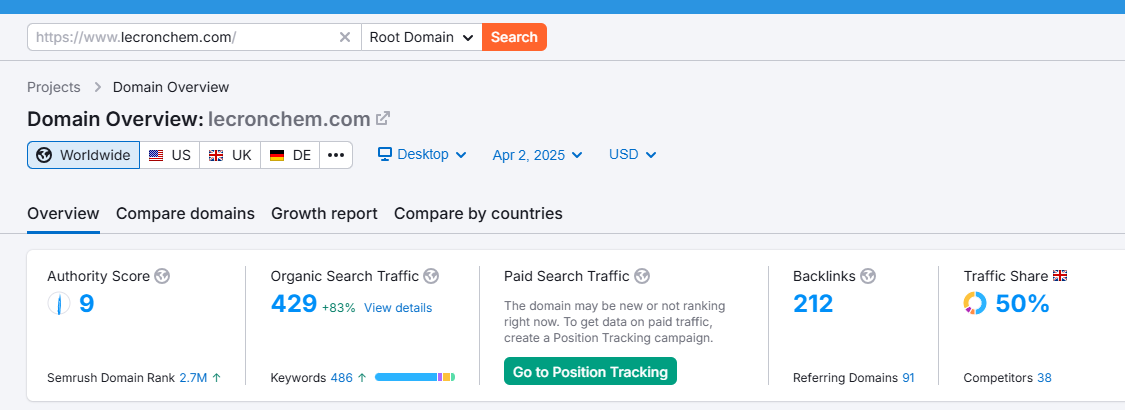Open the USD currency dropdown

[x=633, y=154]
